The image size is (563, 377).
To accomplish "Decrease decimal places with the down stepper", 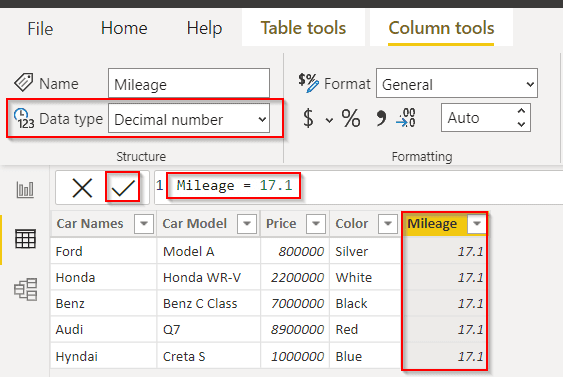I will (x=521, y=124).
